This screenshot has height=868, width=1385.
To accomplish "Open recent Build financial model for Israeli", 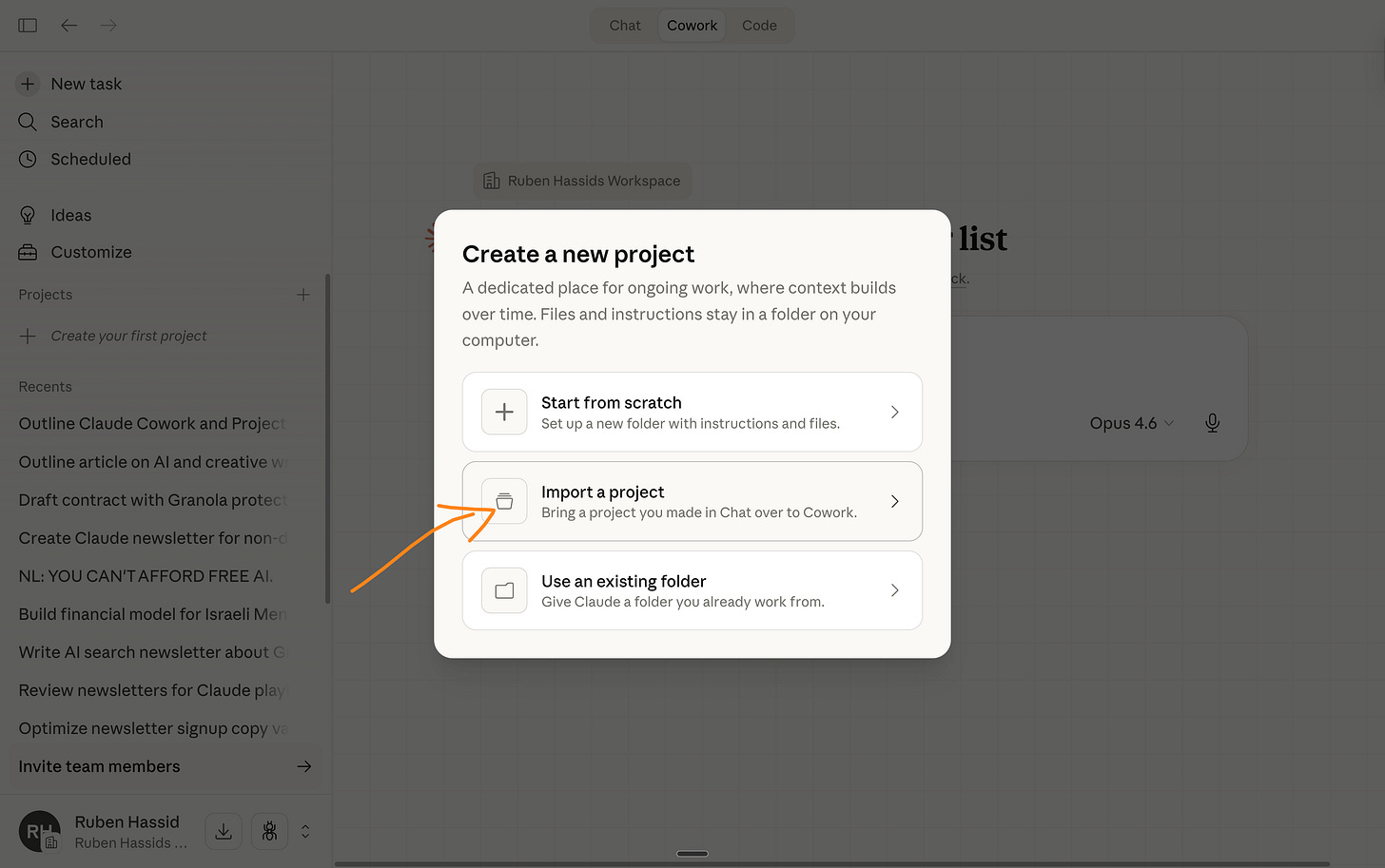I will [152, 613].
